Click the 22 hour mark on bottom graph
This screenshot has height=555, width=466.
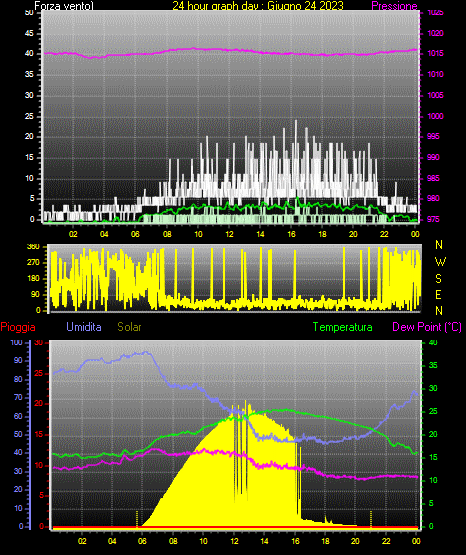coord(386,541)
